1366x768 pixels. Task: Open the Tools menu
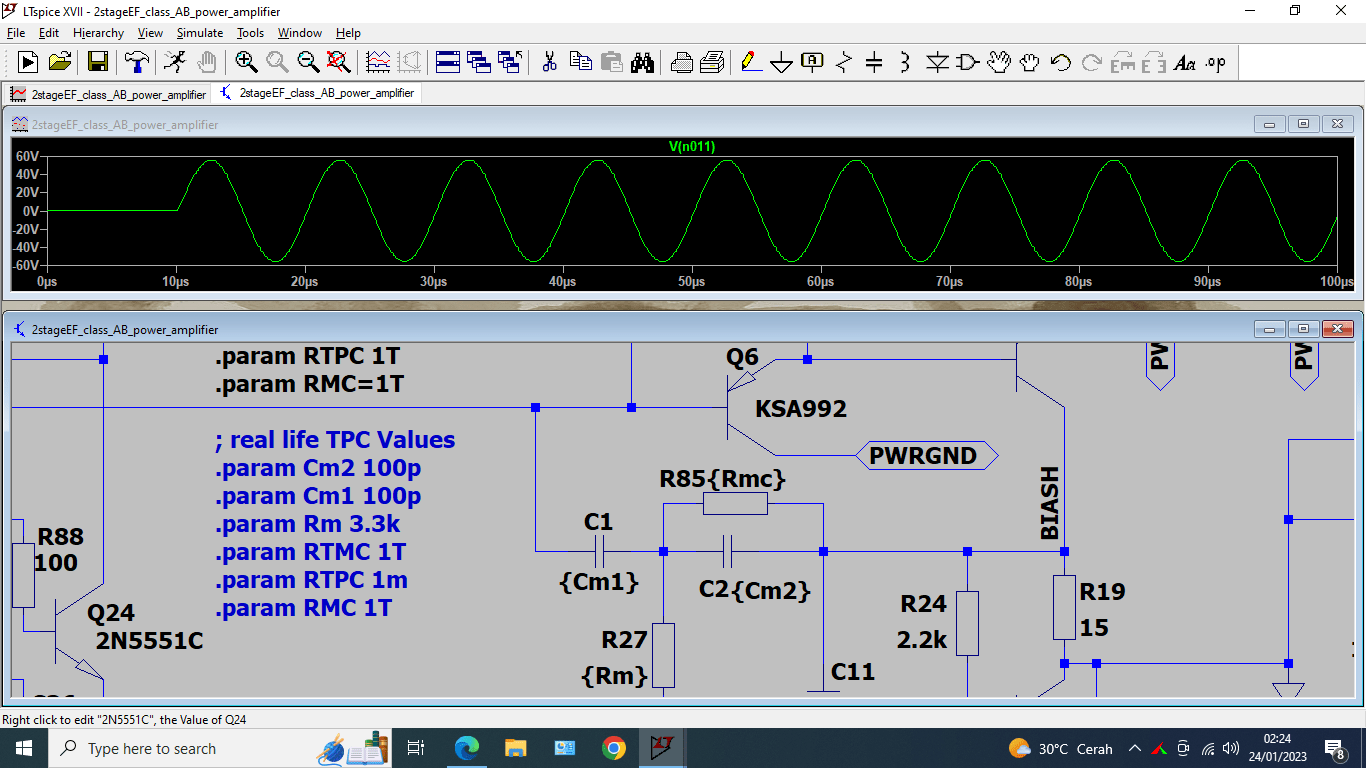pos(250,33)
